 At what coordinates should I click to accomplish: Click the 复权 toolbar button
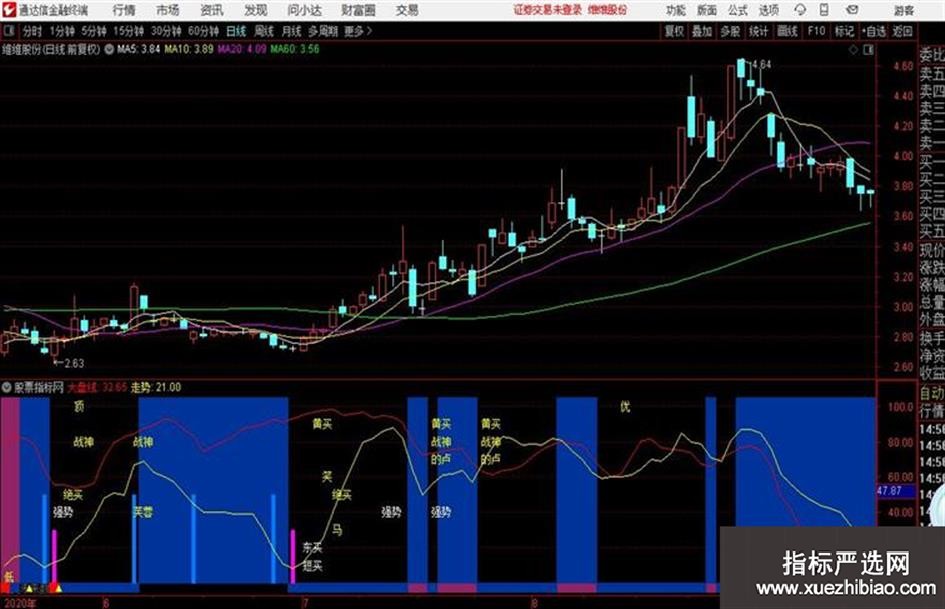pyautogui.click(x=674, y=31)
